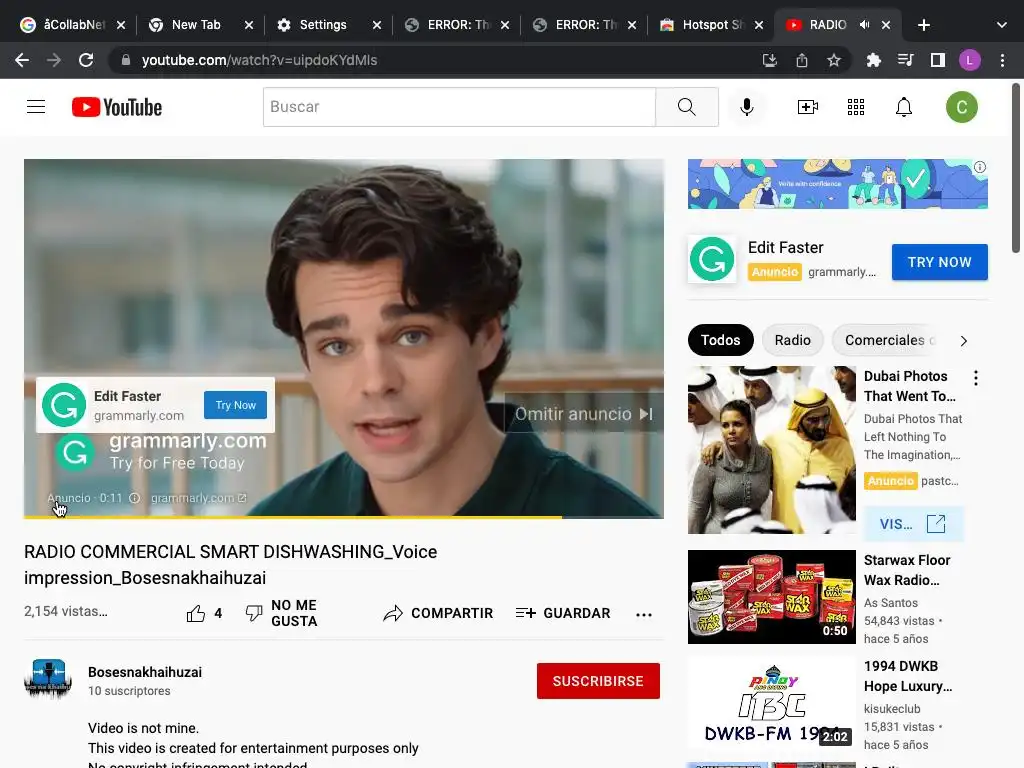Switch to the Hotspot Shield tab

711,25
